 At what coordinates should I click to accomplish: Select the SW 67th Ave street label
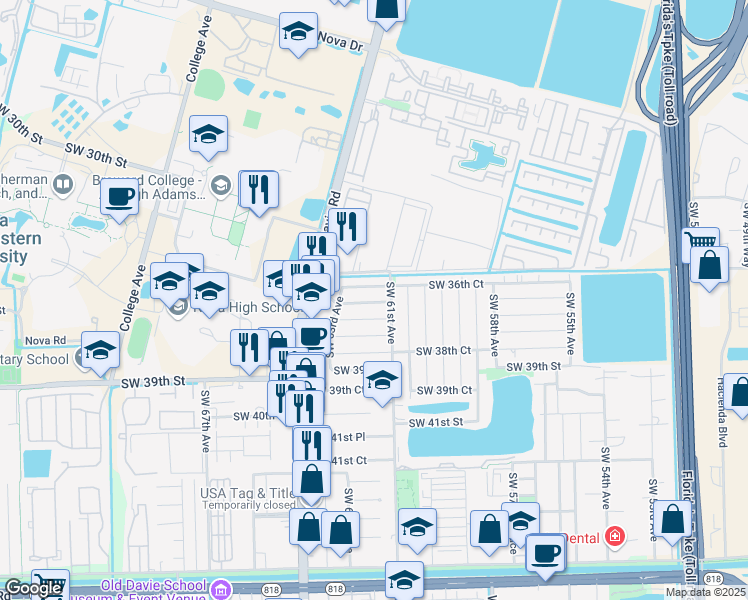[205, 421]
